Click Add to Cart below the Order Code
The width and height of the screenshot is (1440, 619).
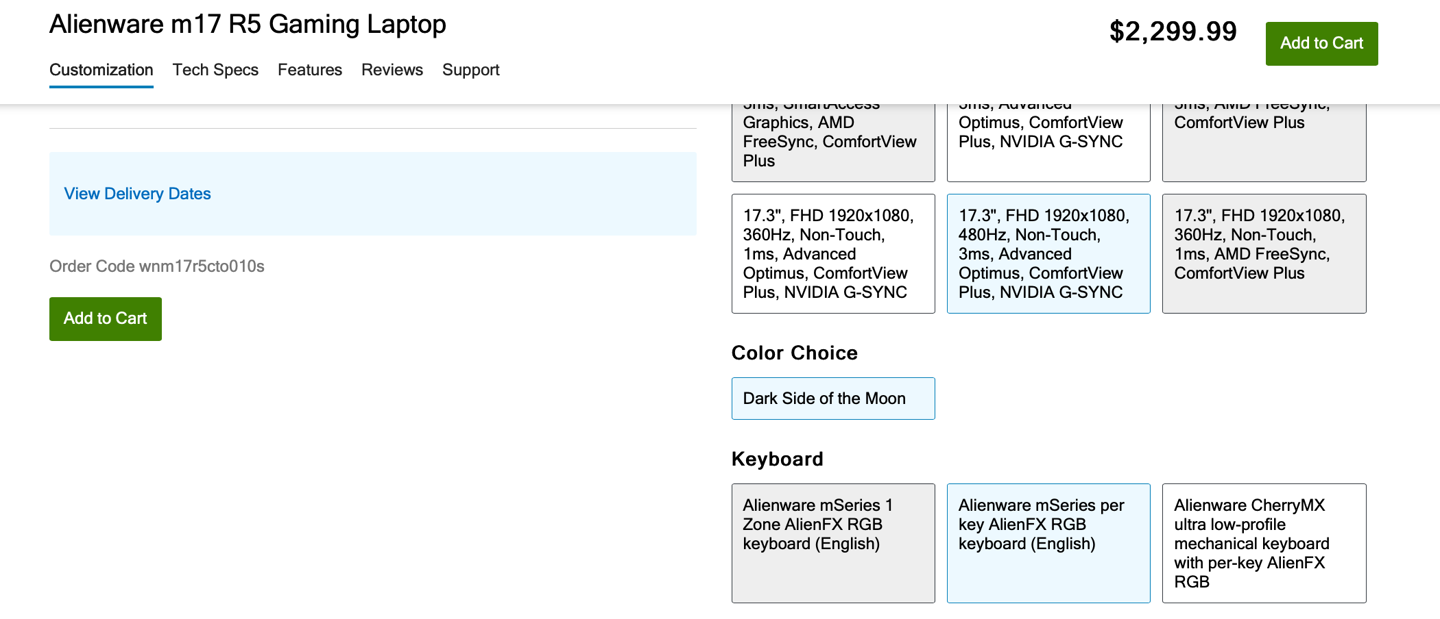pos(105,319)
